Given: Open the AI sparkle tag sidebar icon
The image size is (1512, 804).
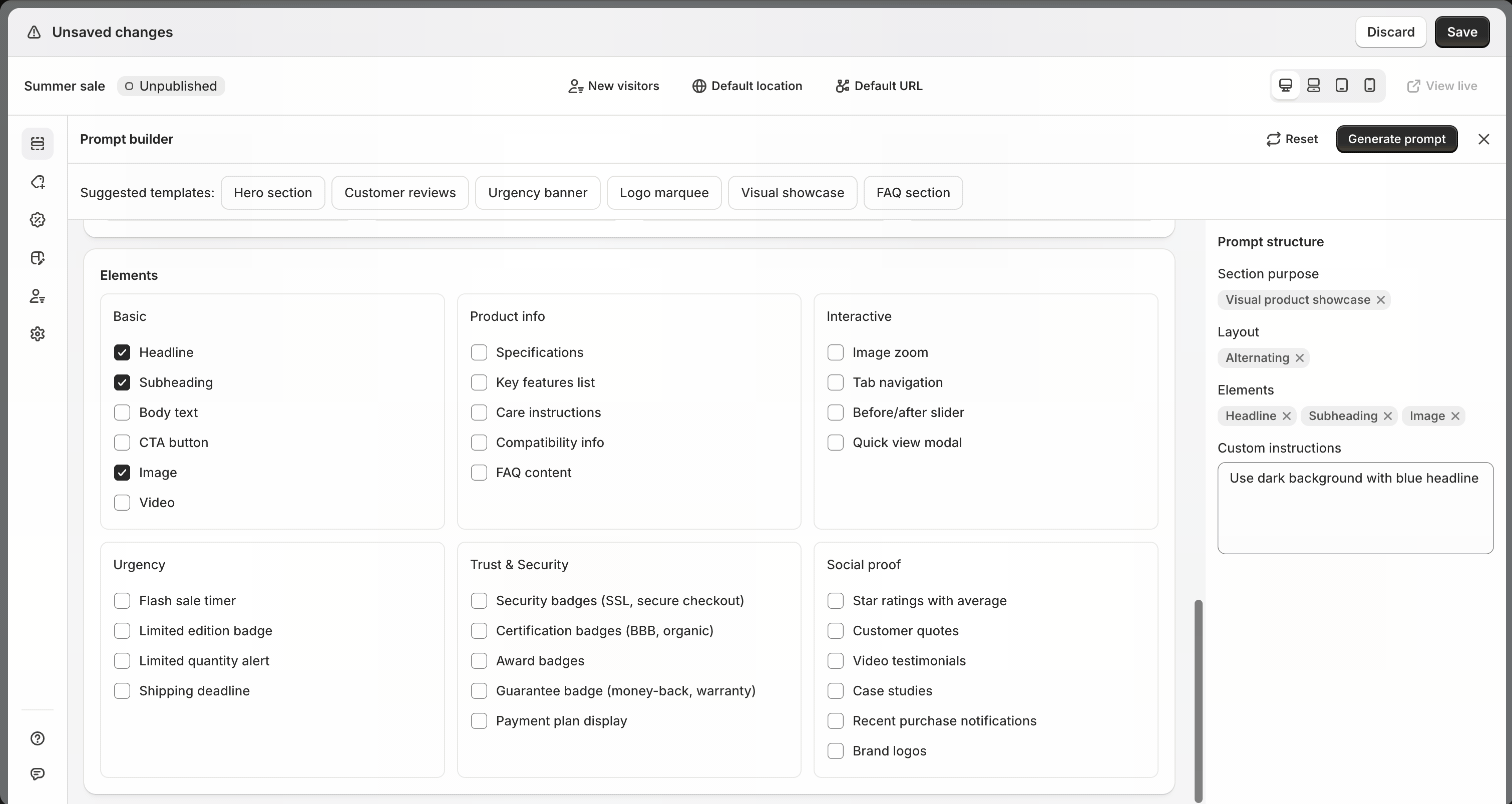Looking at the screenshot, I should click(38, 182).
